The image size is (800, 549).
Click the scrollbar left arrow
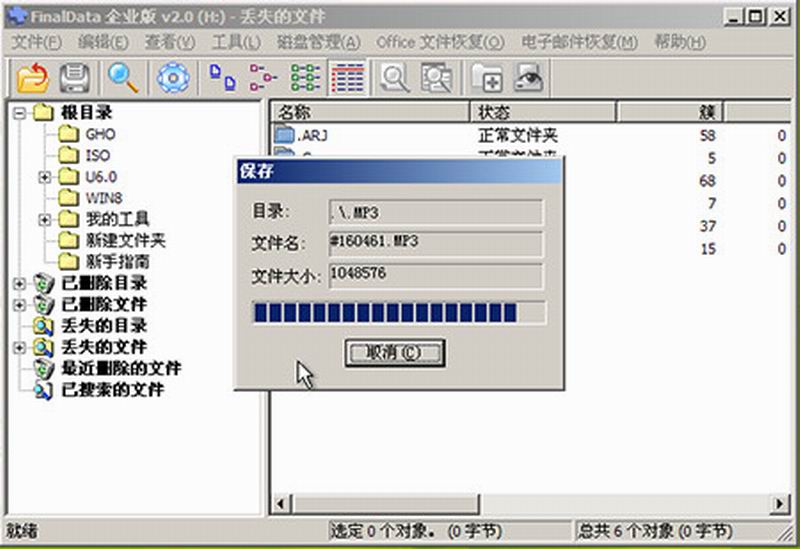pos(280,504)
